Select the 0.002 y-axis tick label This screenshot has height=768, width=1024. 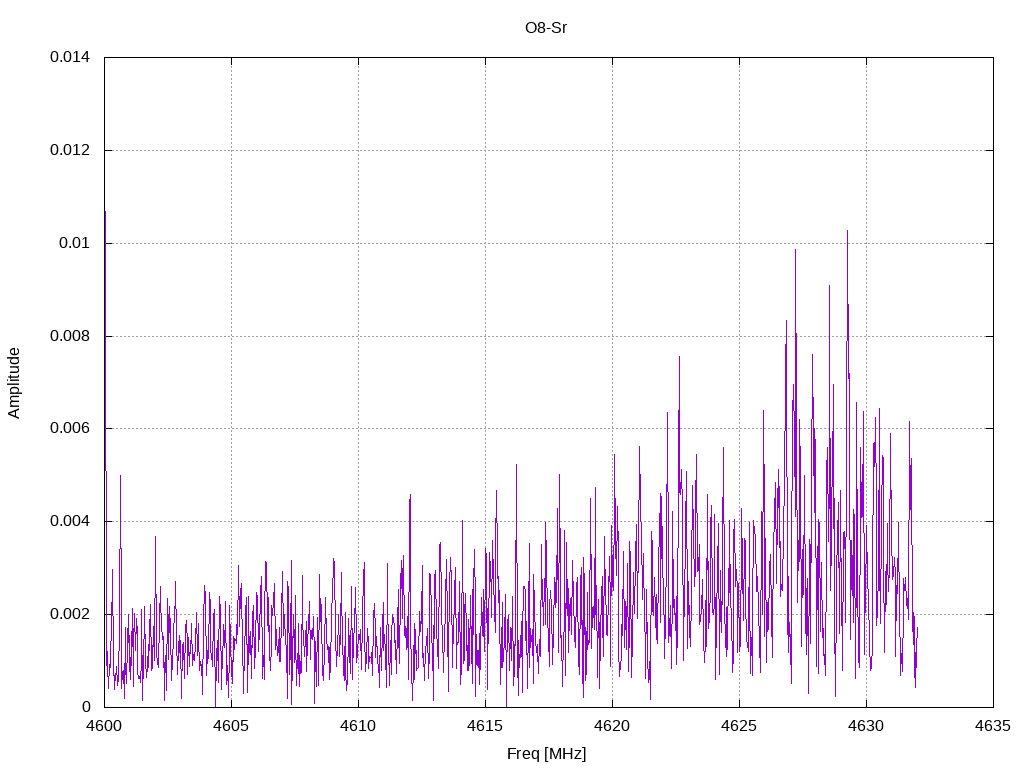click(x=70, y=614)
